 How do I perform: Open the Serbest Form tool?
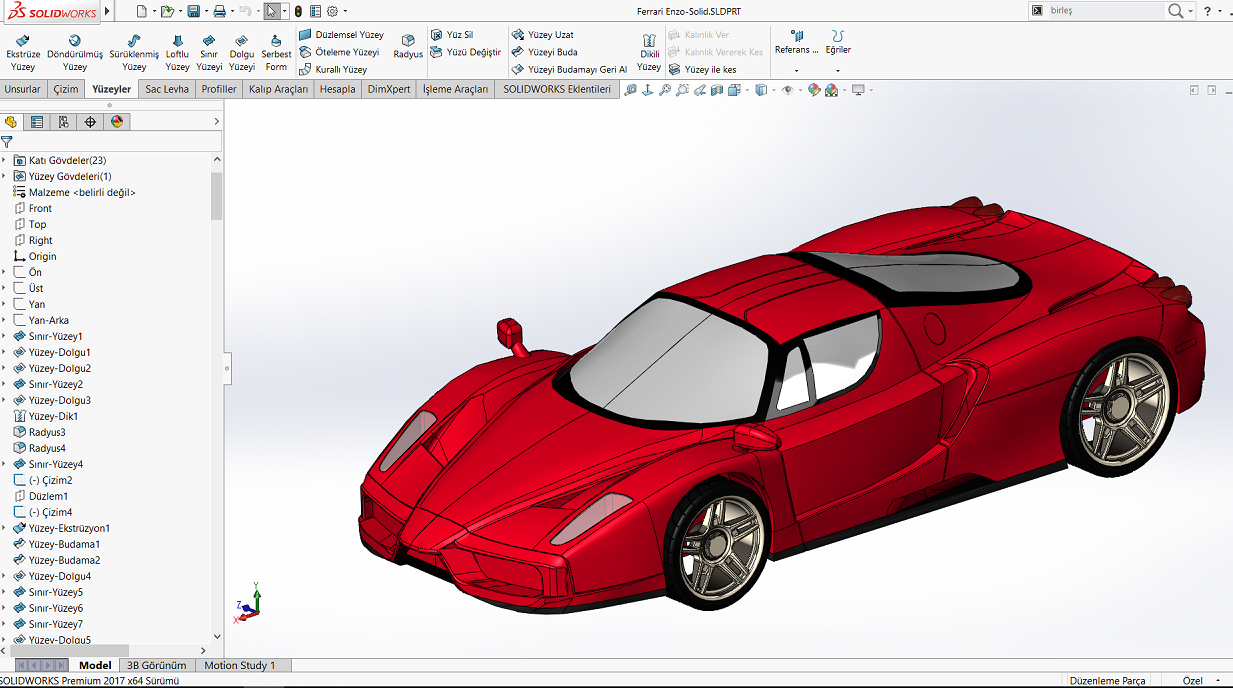[276, 53]
